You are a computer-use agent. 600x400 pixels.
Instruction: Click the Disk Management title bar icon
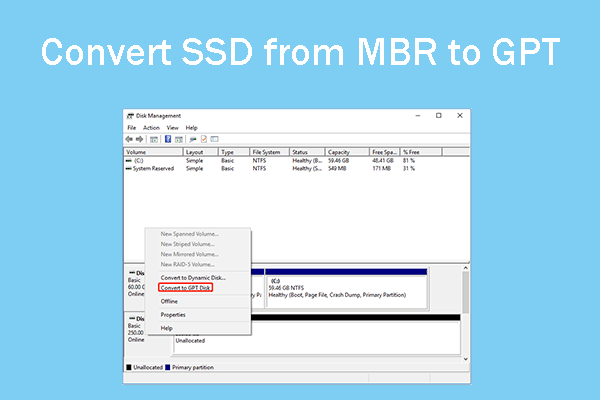coord(130,116)
